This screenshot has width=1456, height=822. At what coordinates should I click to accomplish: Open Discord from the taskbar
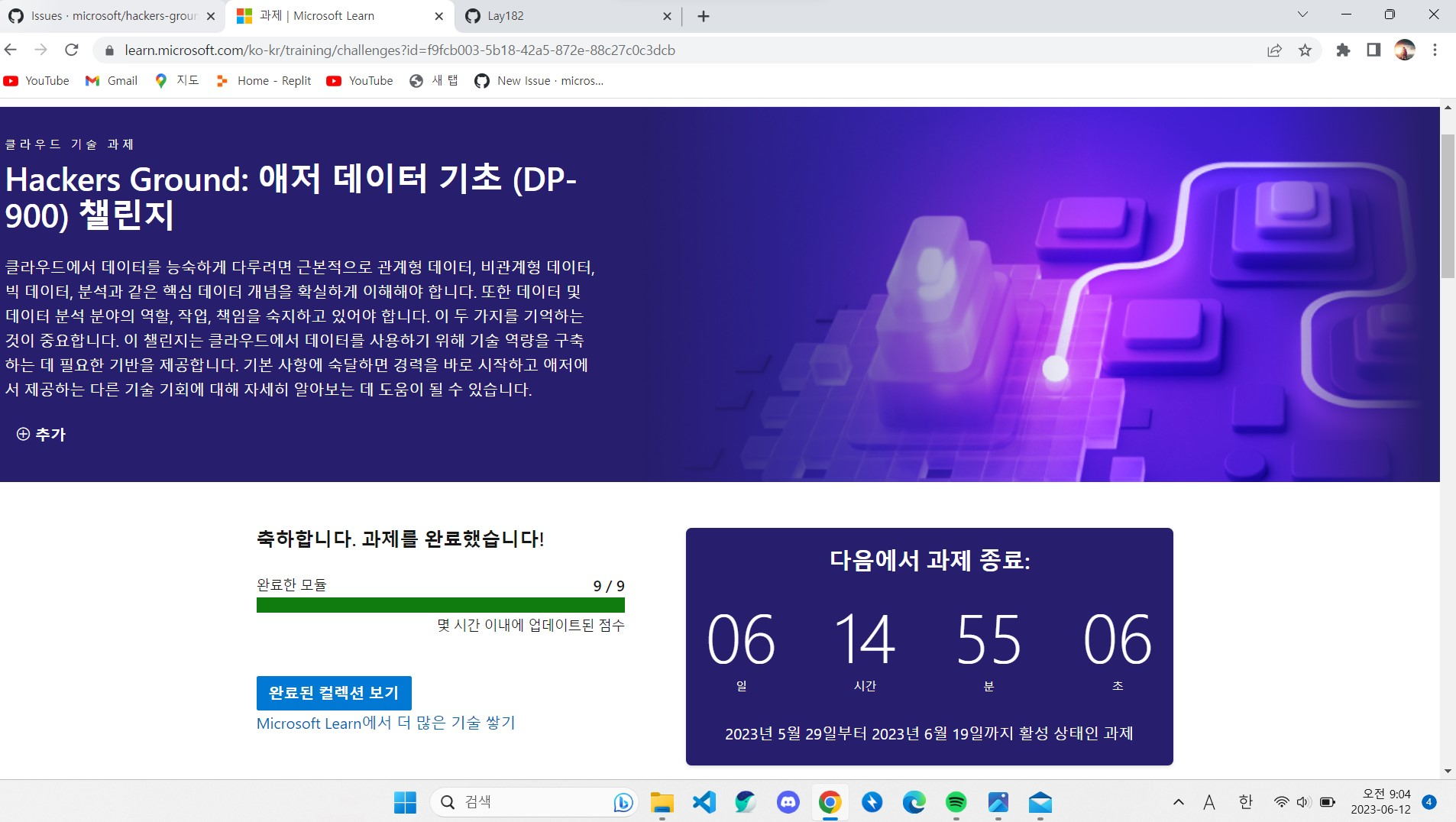coord(787,801)
